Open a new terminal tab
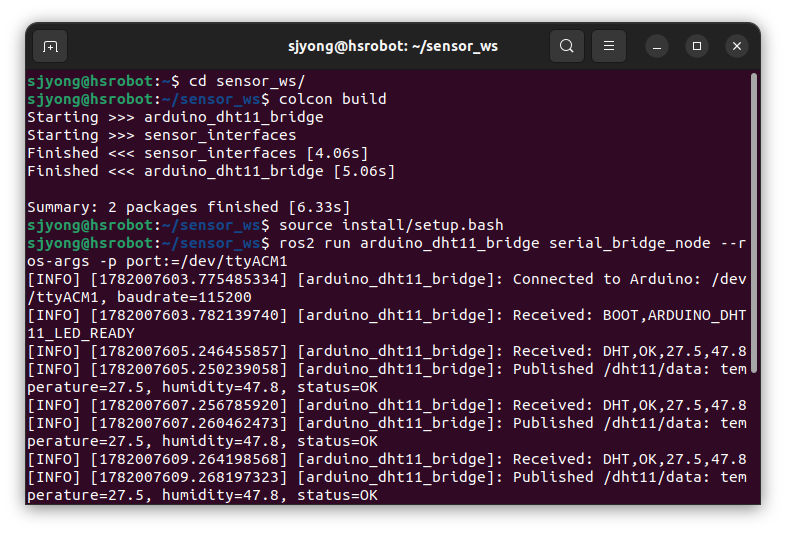 pos(50,47)
